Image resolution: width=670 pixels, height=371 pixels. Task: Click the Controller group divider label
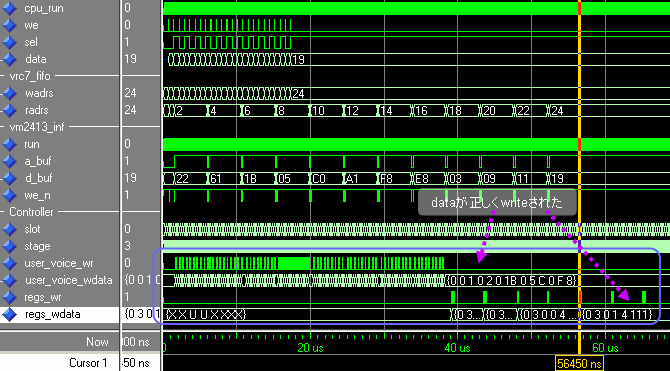pyautogui.click(x=31, y=212)
